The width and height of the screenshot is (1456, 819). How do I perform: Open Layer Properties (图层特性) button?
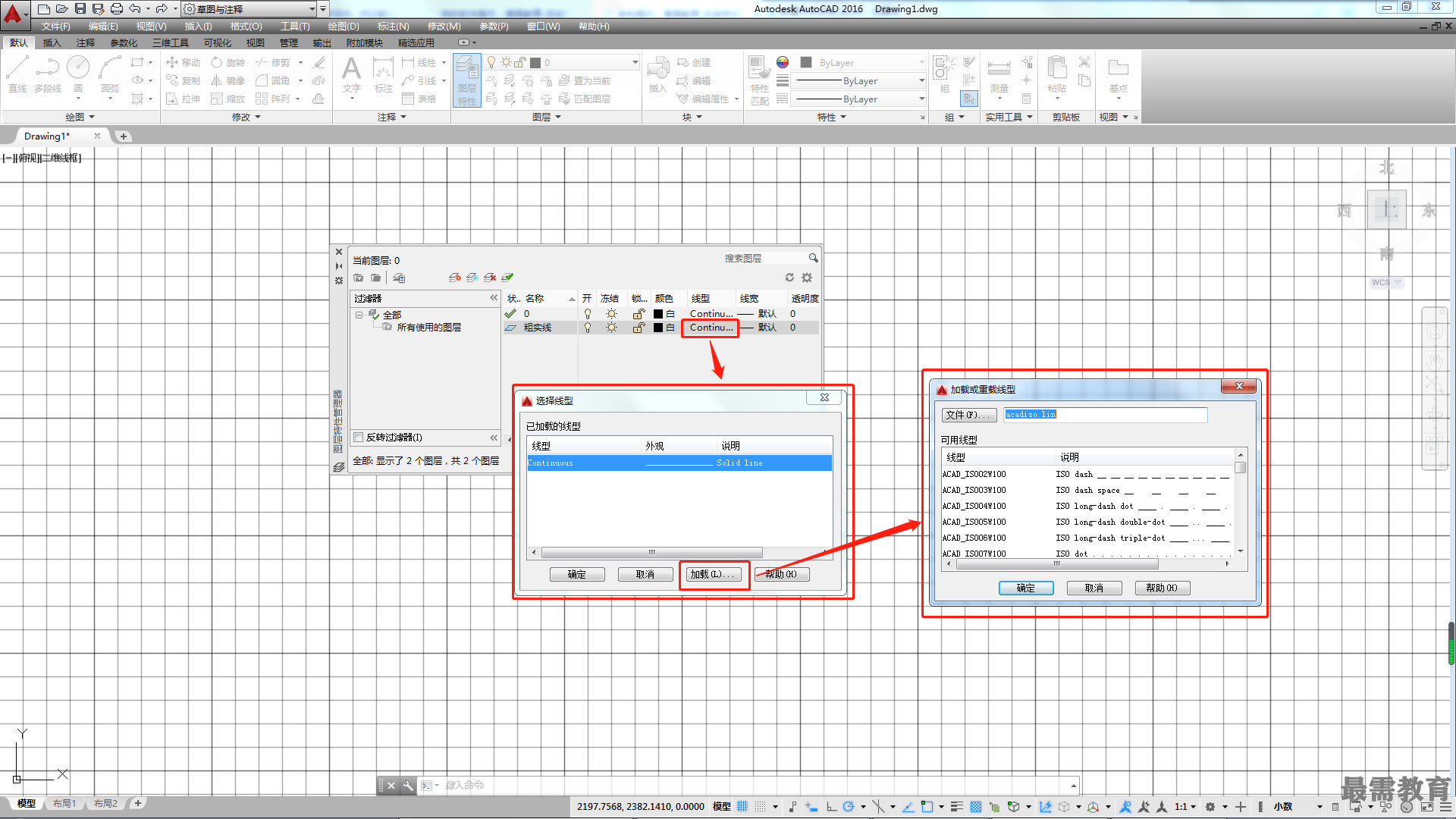coord(467,80)
